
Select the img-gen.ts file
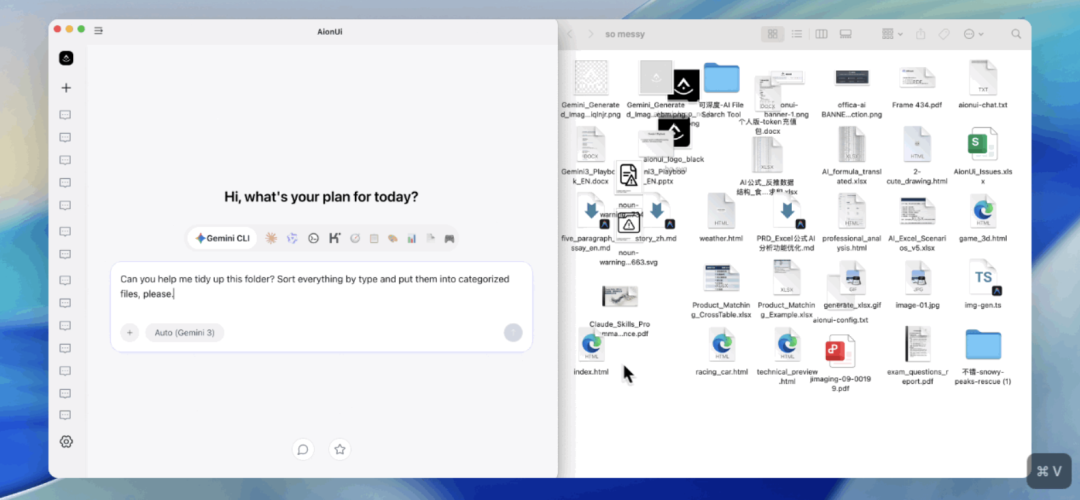(982, 278)
